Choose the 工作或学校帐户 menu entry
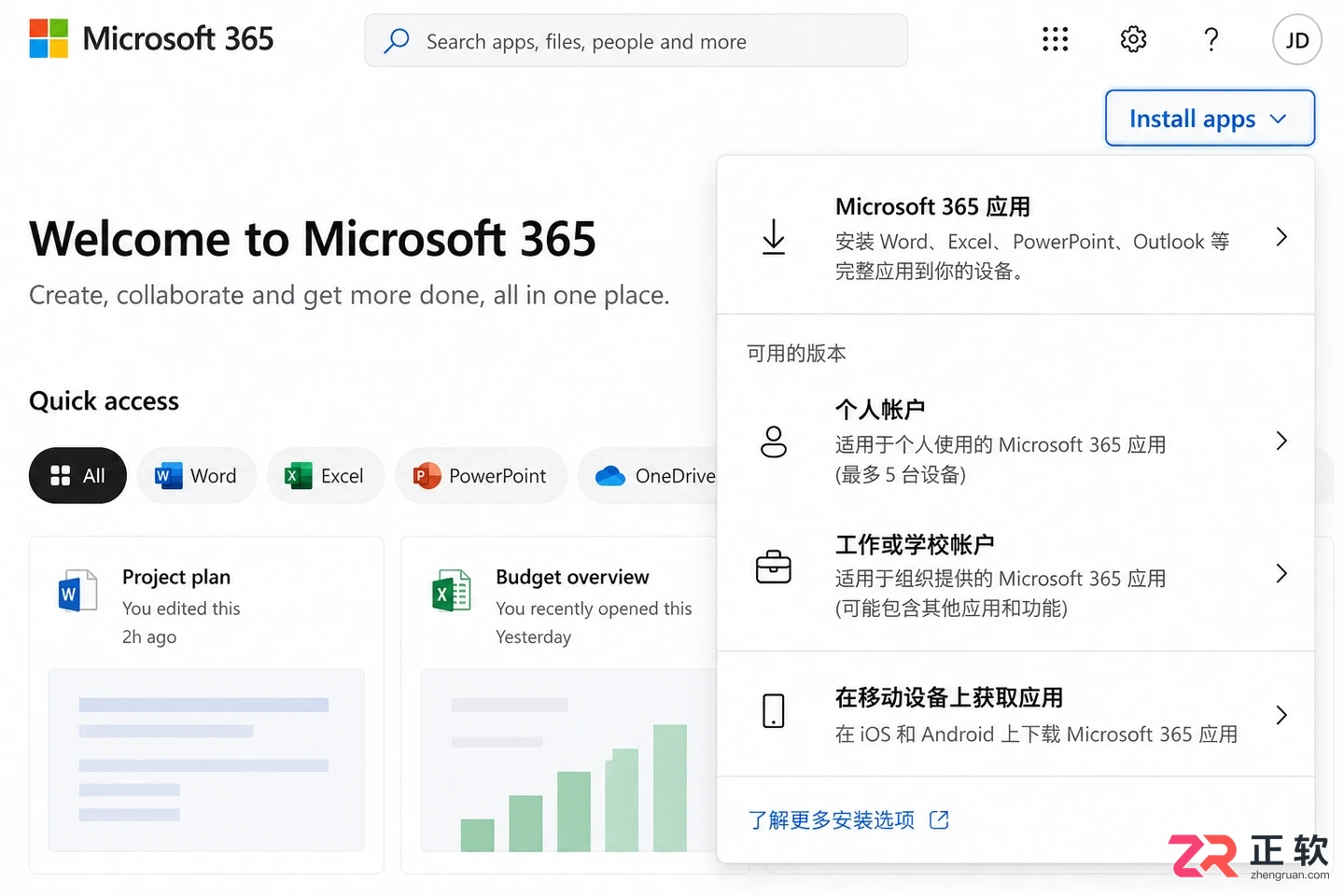The image size is (1344, 896). (x=1015, y=575)
